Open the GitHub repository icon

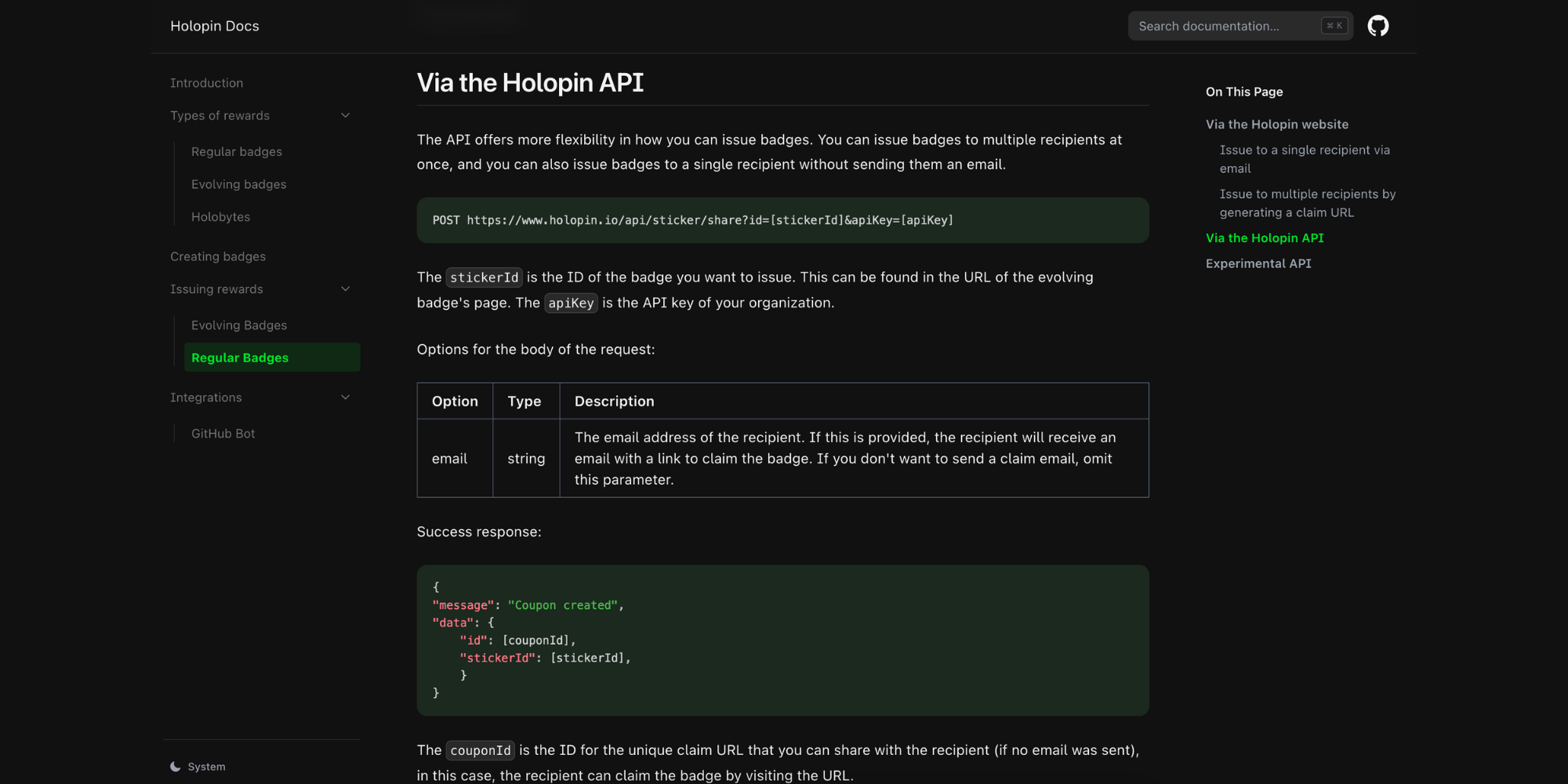pos(1377,26)
